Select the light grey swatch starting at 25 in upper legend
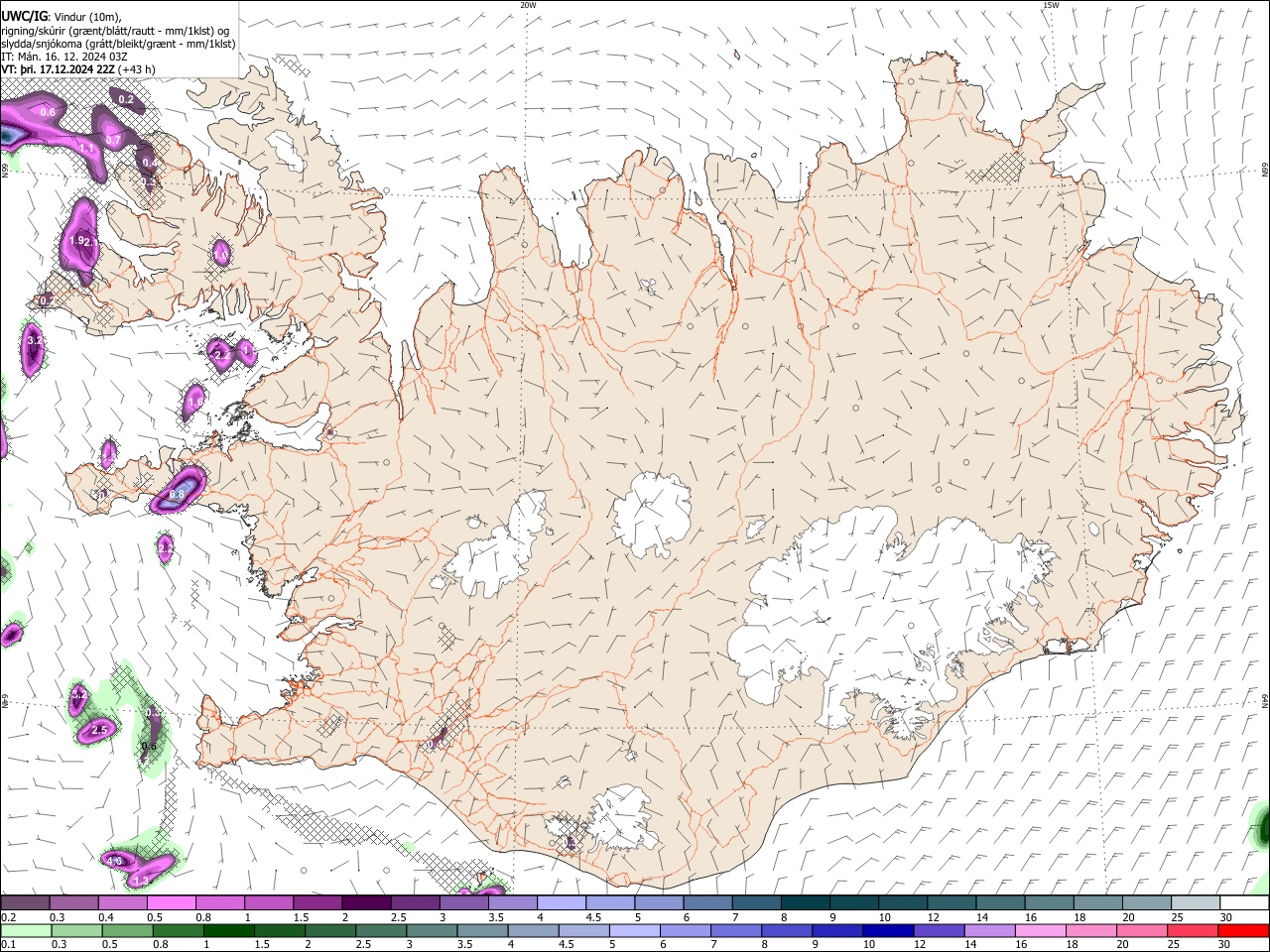The image size is (1270, 952). tap(1196, 902)
